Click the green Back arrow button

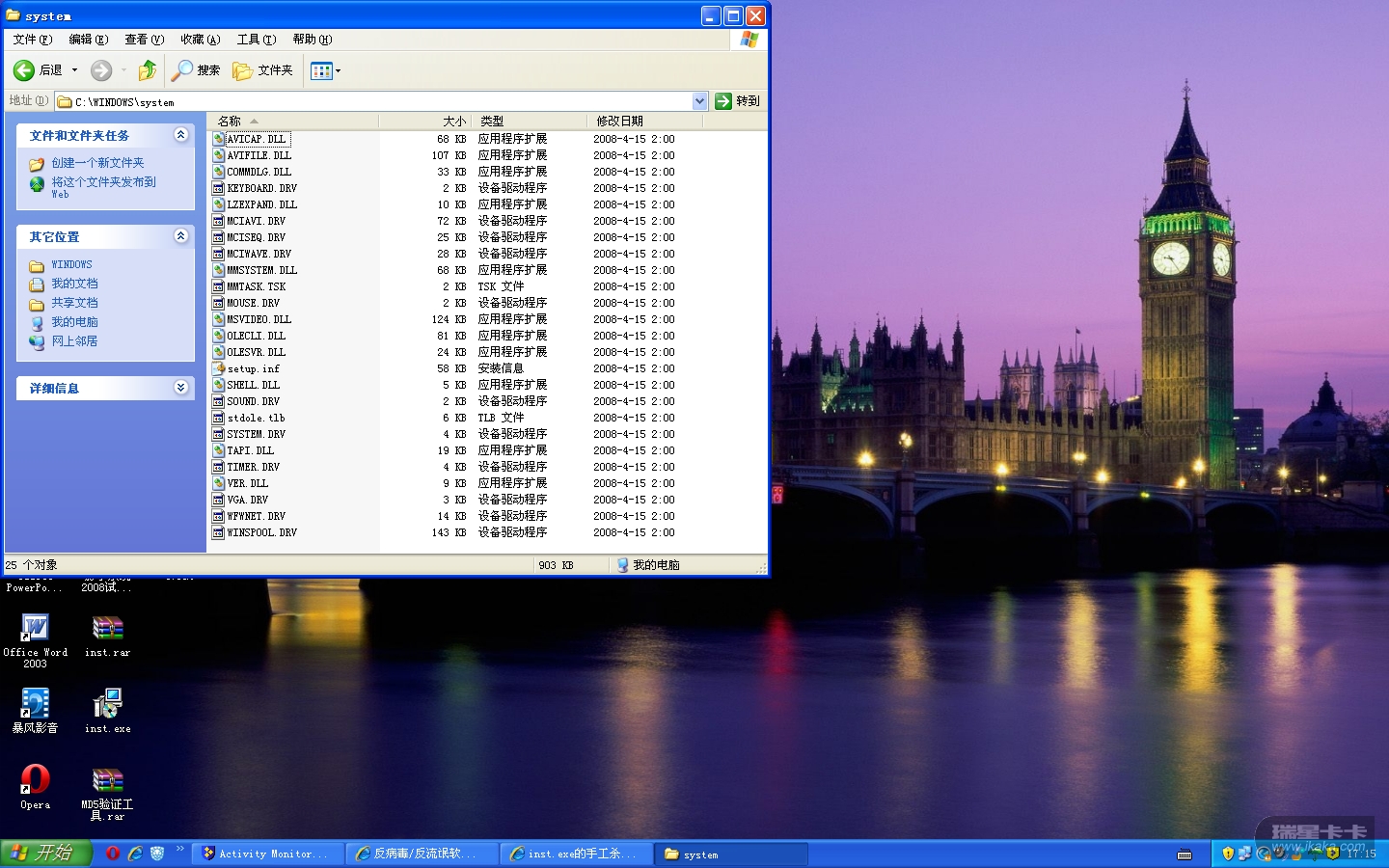point(25,70)
